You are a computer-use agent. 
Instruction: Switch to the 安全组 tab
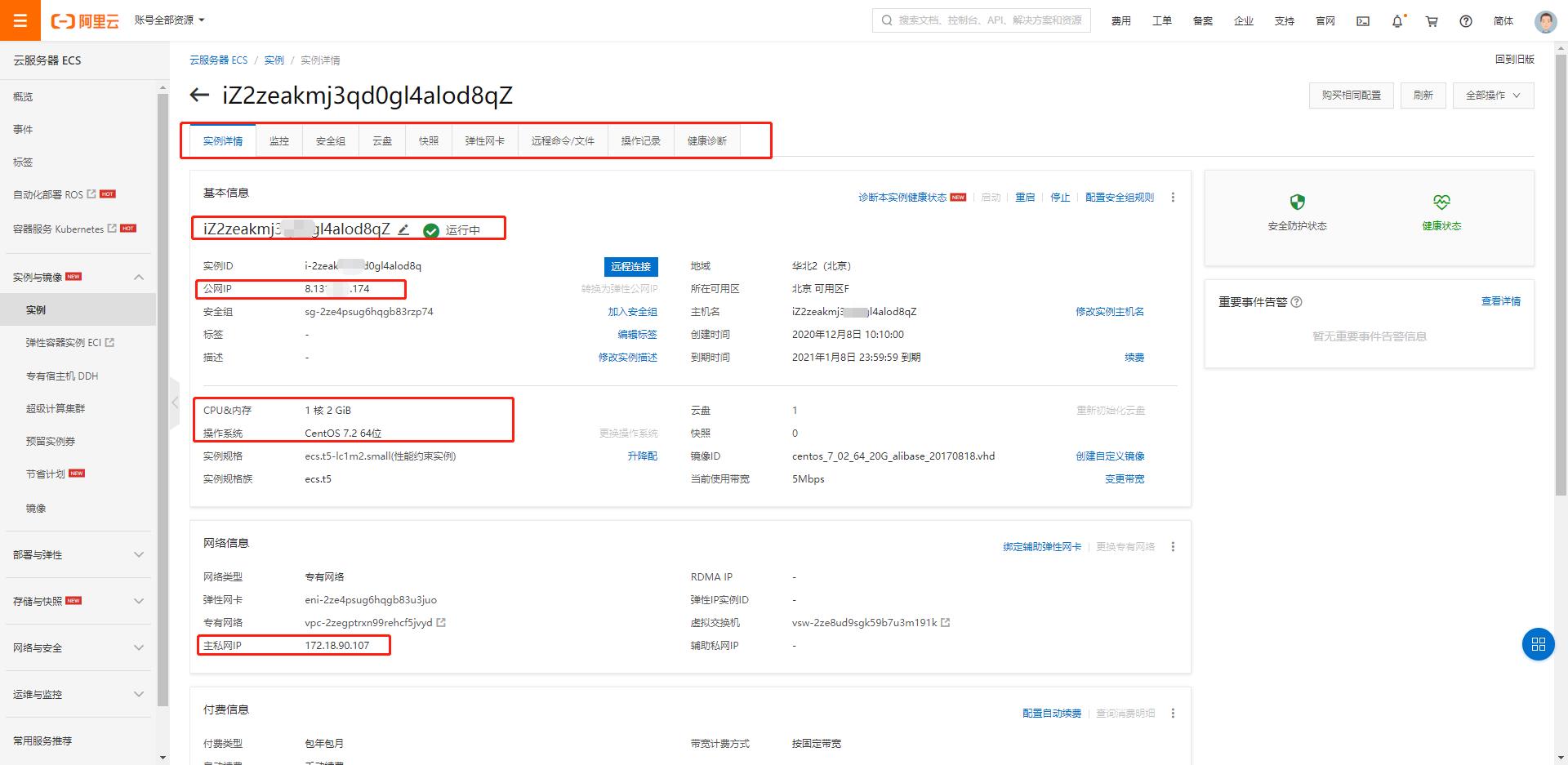(x=331, y=141)
